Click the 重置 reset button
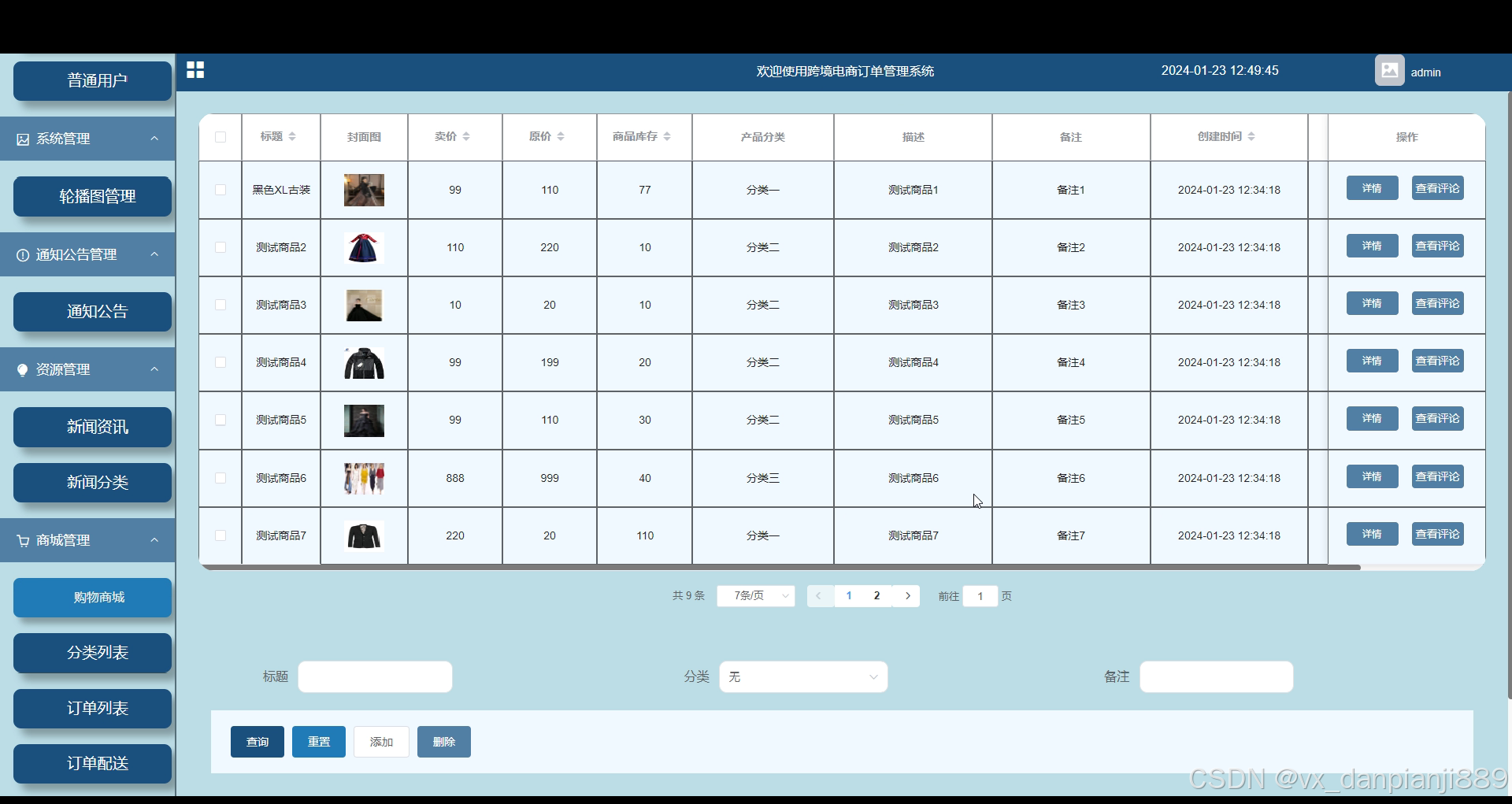Screen dimensions: 1512x804 (319, 742)
